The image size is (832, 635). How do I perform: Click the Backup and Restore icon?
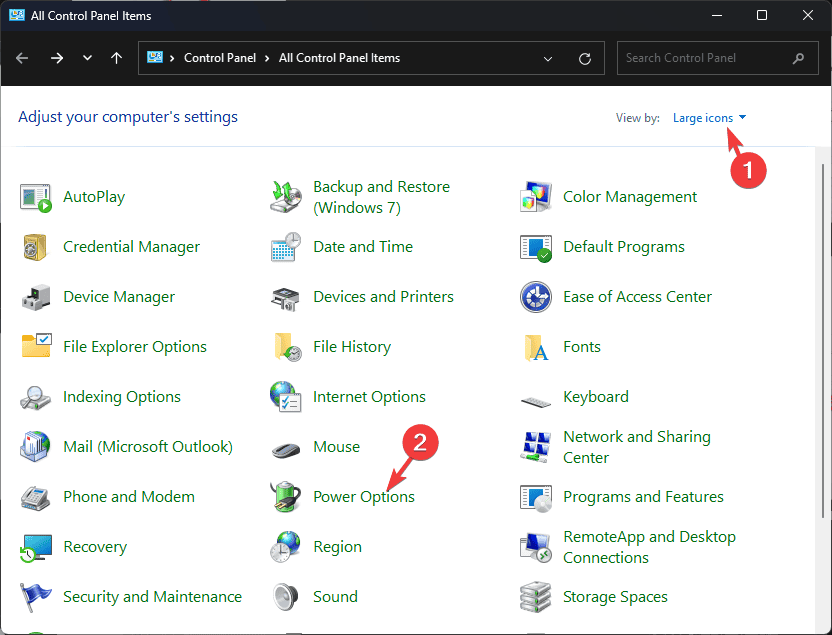coord(285,197)
